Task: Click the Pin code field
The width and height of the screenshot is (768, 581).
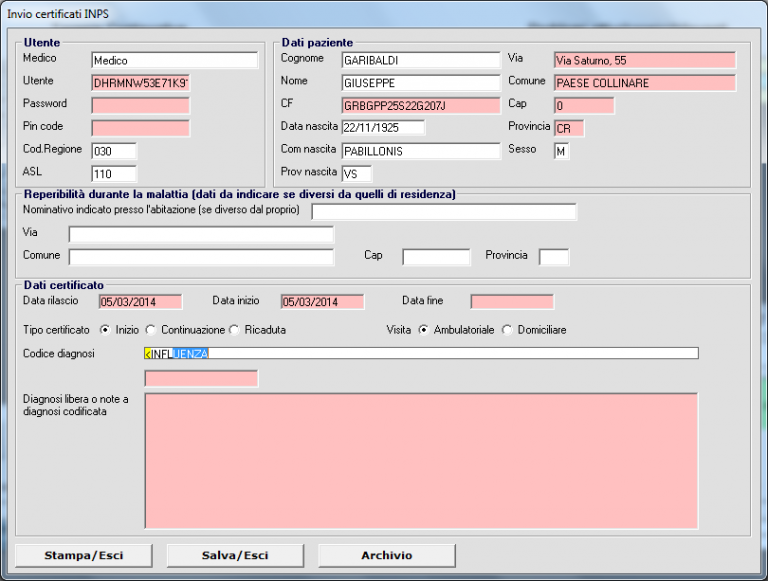Action: (x=141, y=128)
